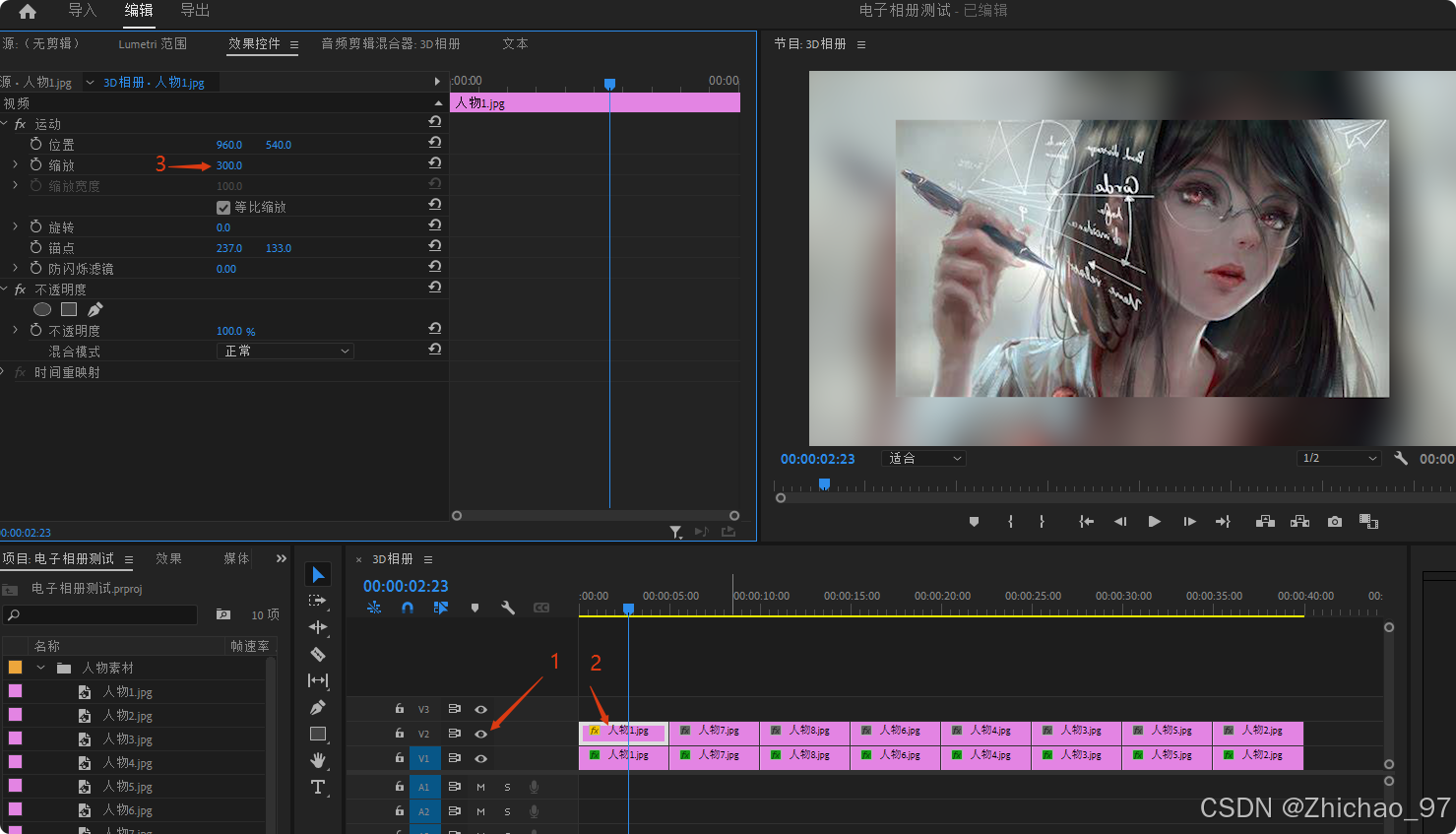Toggle V1 track output eye
Image resolution: width=1456 pixels, height=834 pixels.
coord(480,758)
